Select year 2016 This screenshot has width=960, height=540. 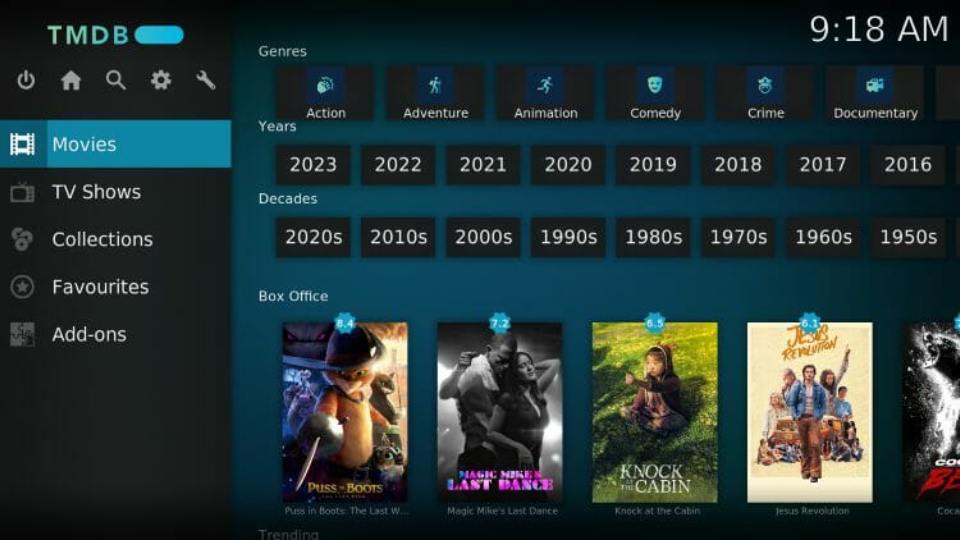click(908, 165)
